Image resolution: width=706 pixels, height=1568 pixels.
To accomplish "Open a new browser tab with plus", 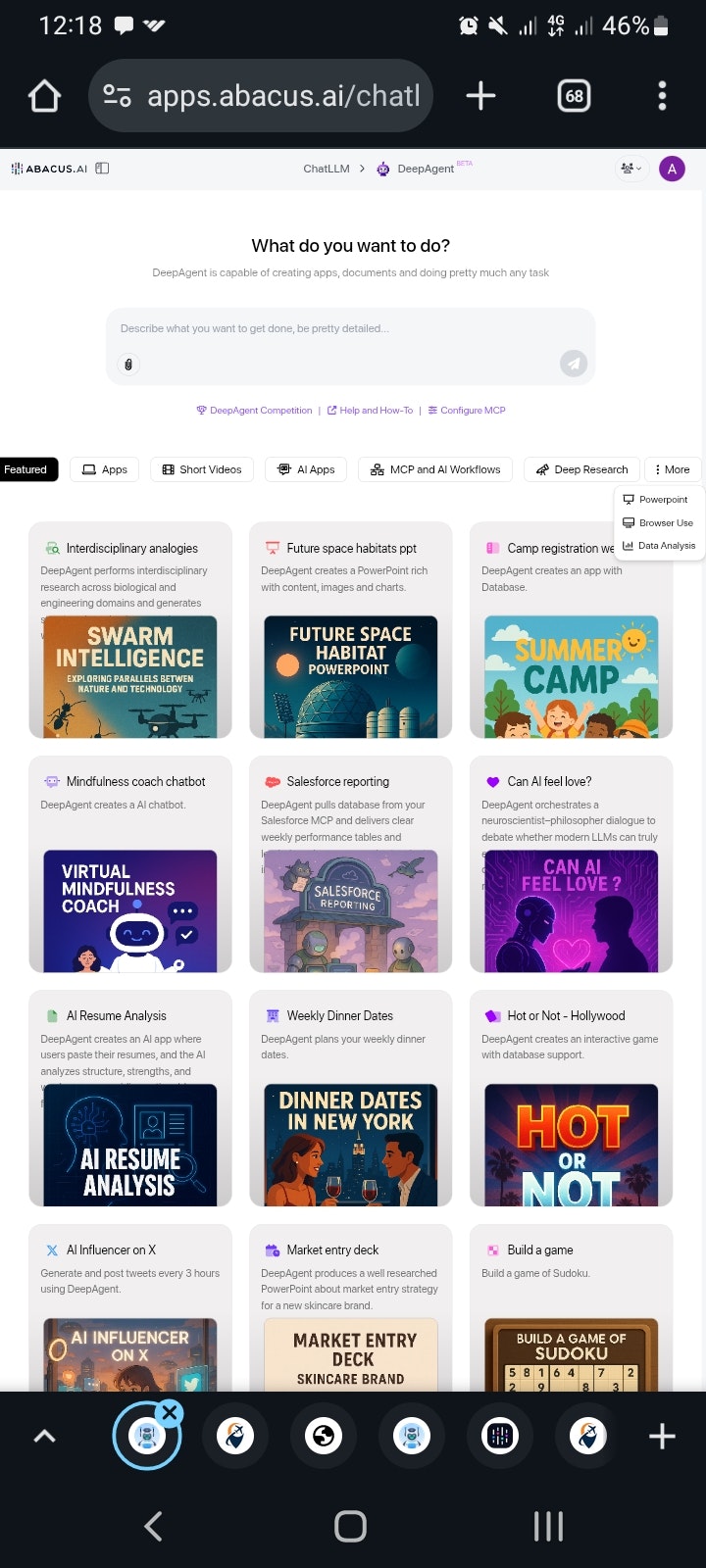I will coord(480,96).
